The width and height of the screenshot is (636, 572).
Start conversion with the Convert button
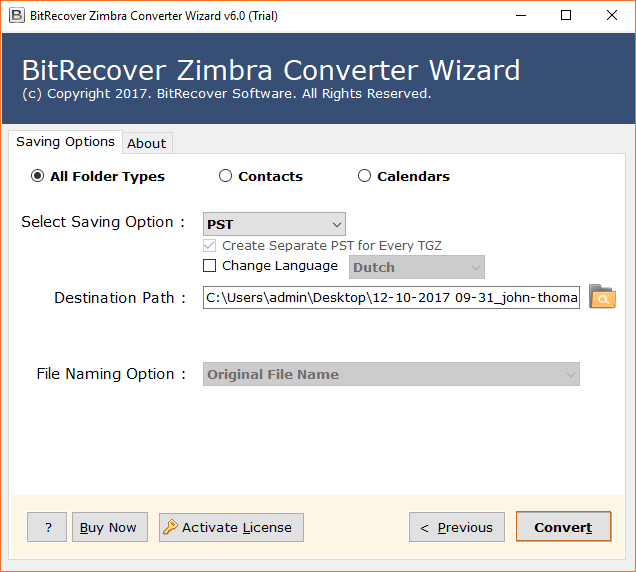click(x=563, y=527)
